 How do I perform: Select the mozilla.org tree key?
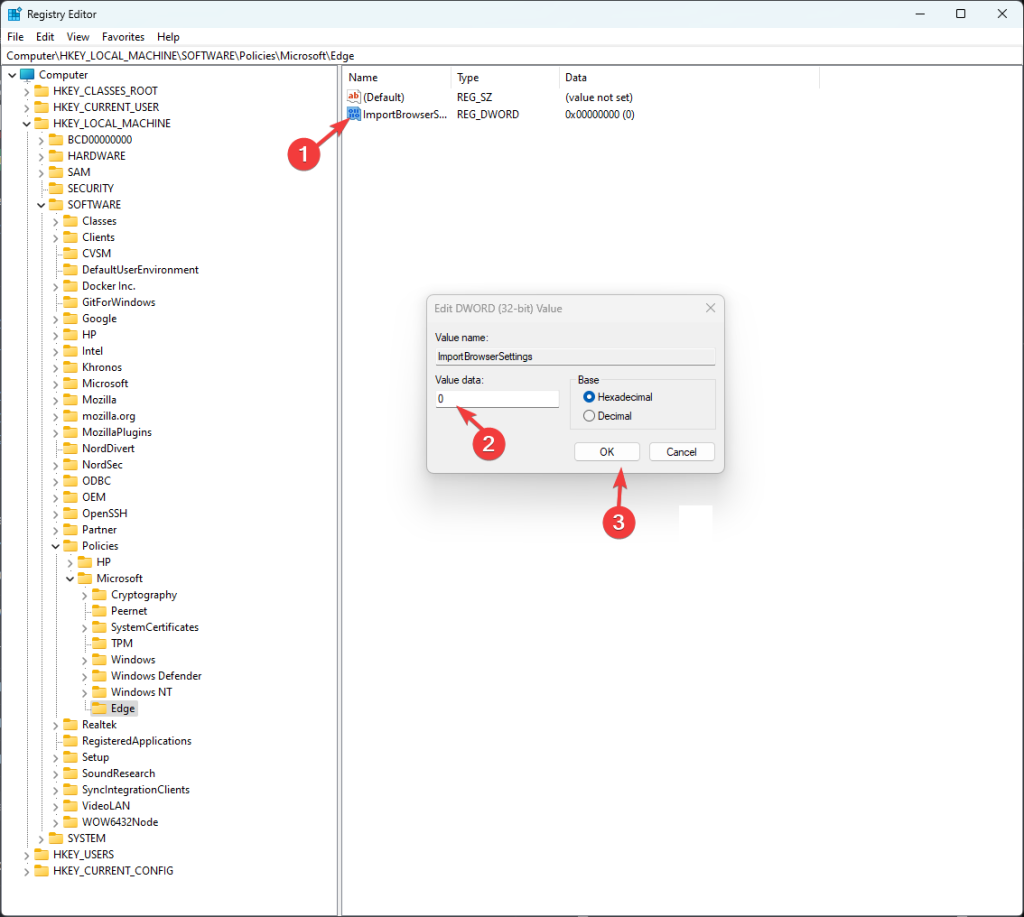click(x=108, y=416)
